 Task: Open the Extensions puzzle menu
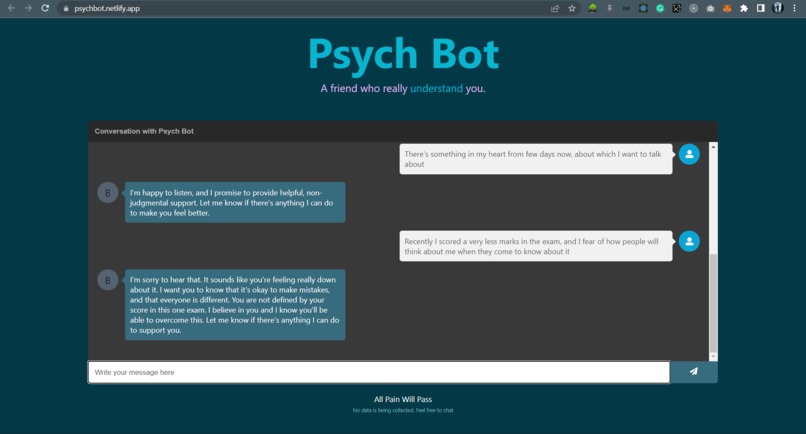coord(744,8)
